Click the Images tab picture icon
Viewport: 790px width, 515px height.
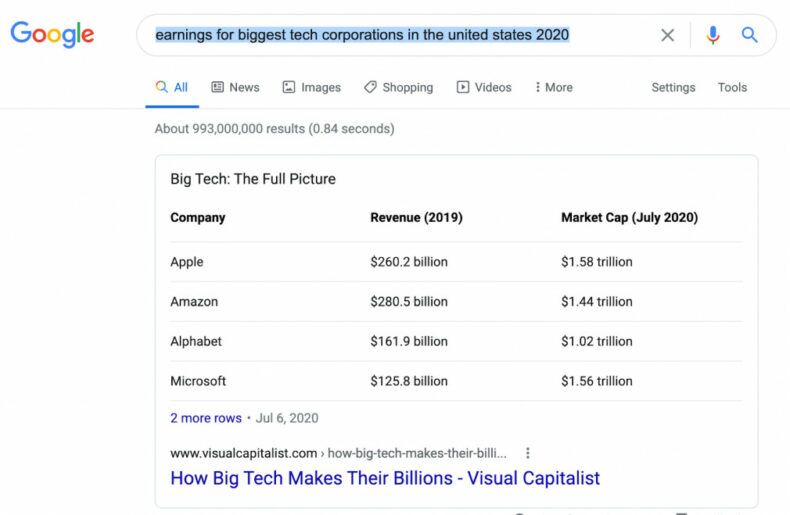pyautogui.click(x=289, y=87)
